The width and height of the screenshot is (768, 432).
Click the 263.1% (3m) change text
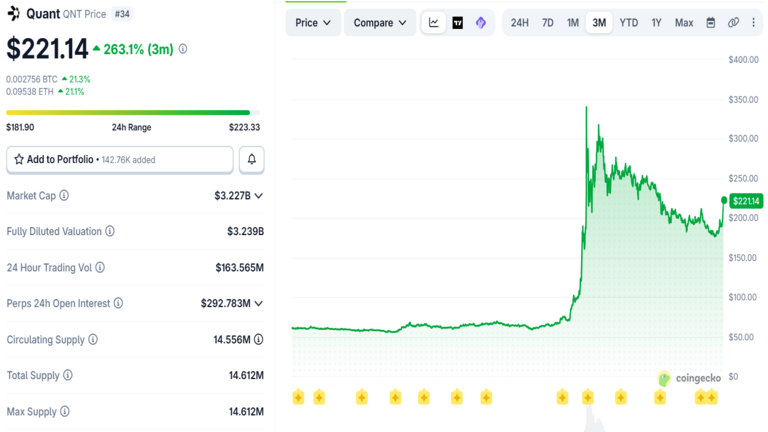pyautogui.click(x=139, y=49)
